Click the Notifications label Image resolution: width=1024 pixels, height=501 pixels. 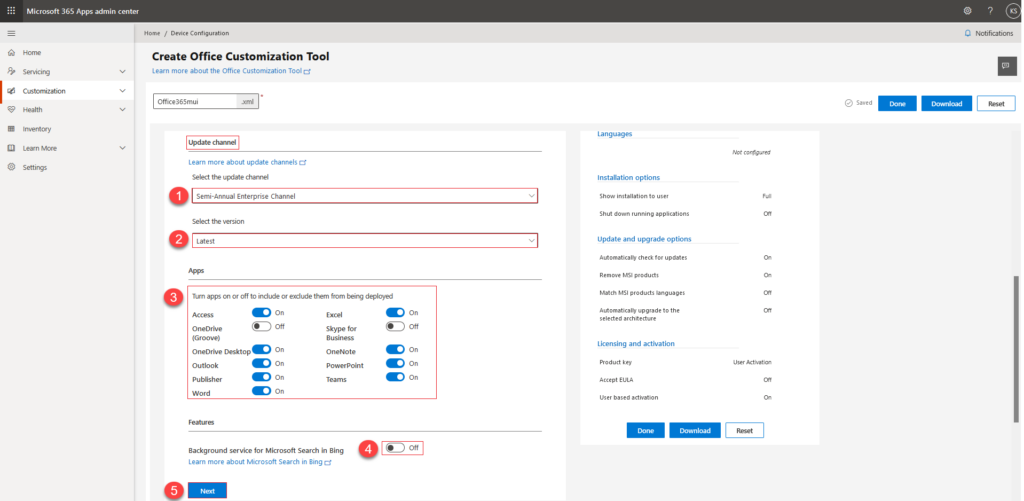coord(994,33)
